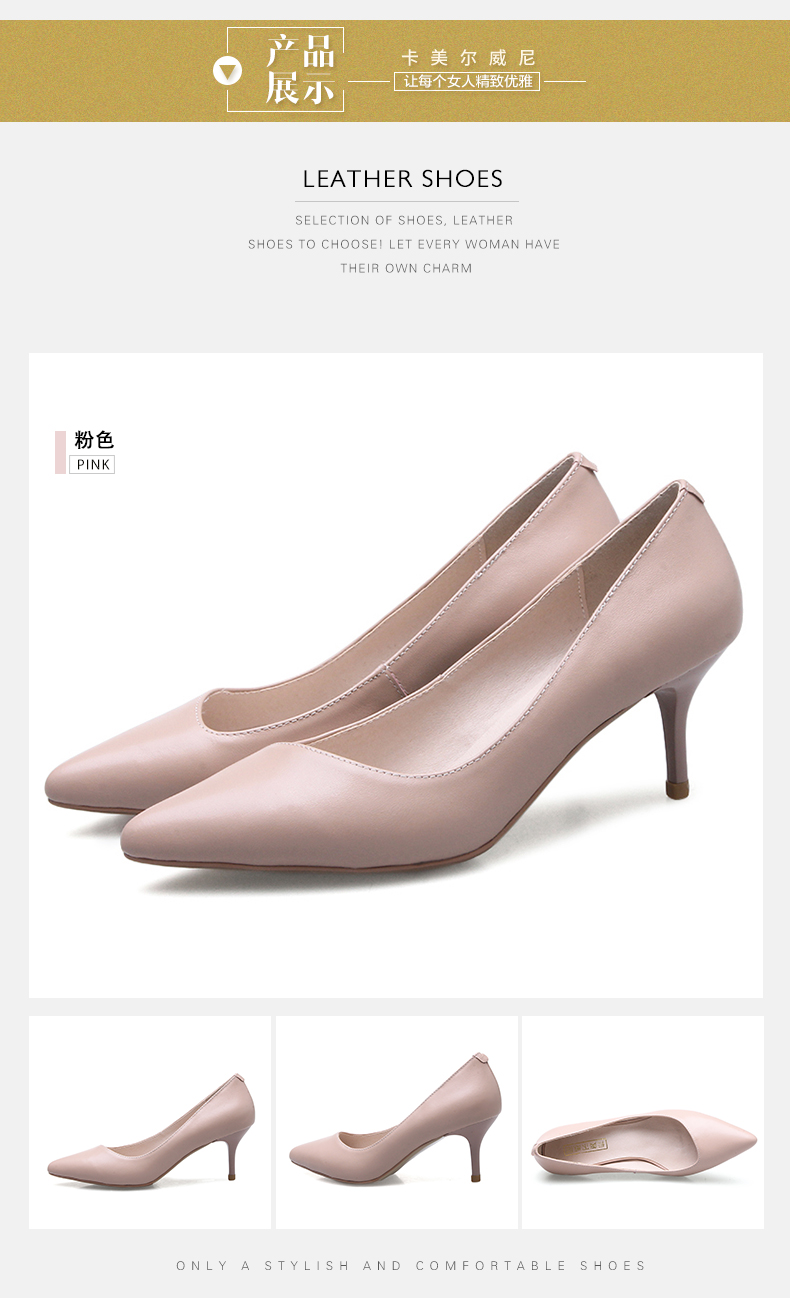Screen dimensions: 790x1298
Task: Click the 卡美尔威尼 brand name
Action: [468, 58]
